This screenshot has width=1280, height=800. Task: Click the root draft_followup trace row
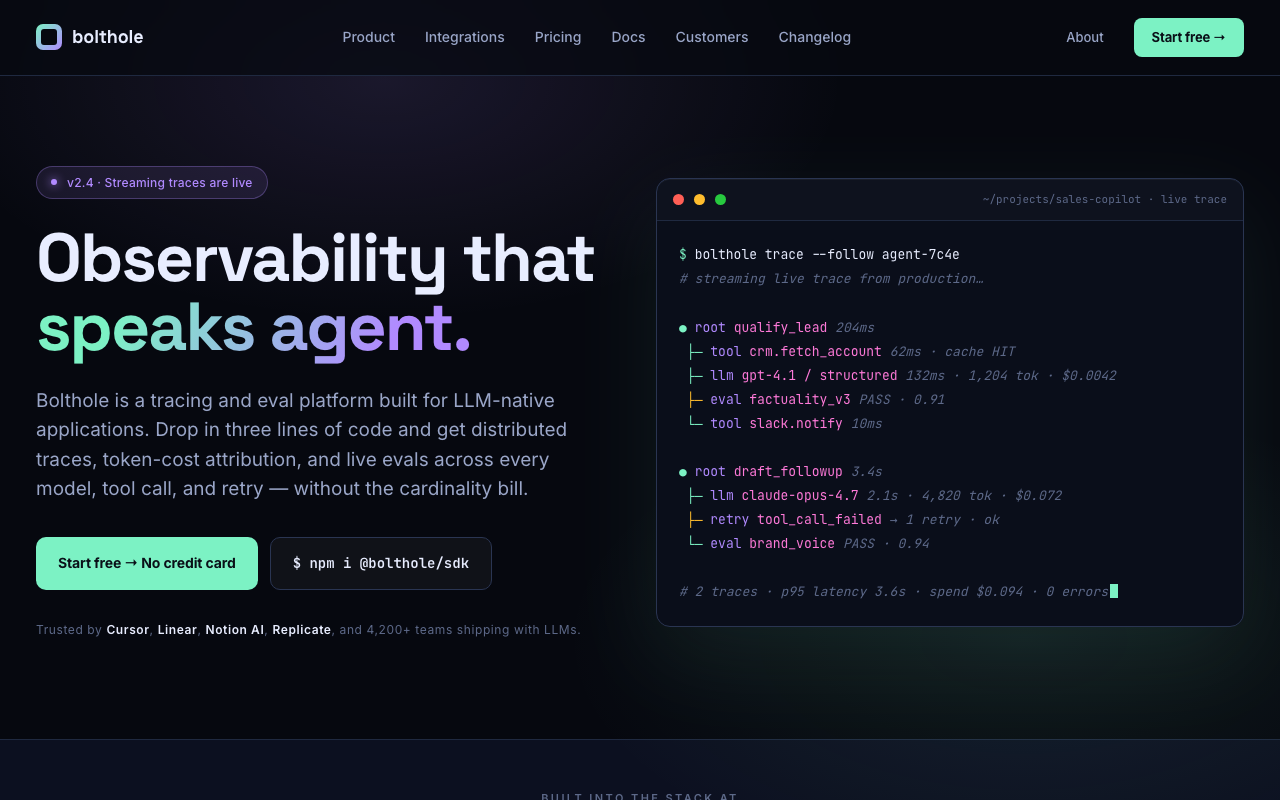pos(781,471)
